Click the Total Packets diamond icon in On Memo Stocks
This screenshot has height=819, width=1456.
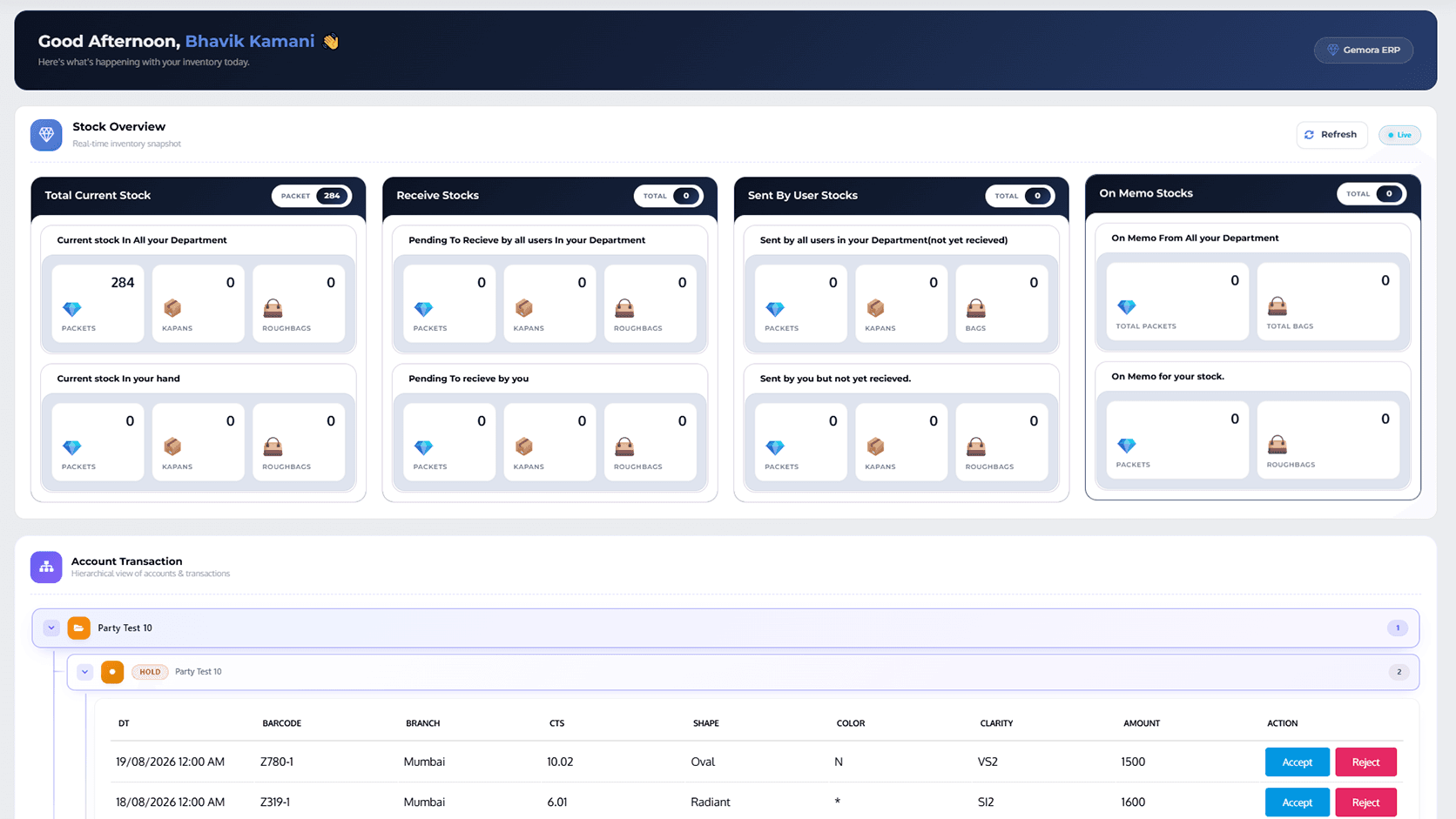click(x=1127, y=306)
